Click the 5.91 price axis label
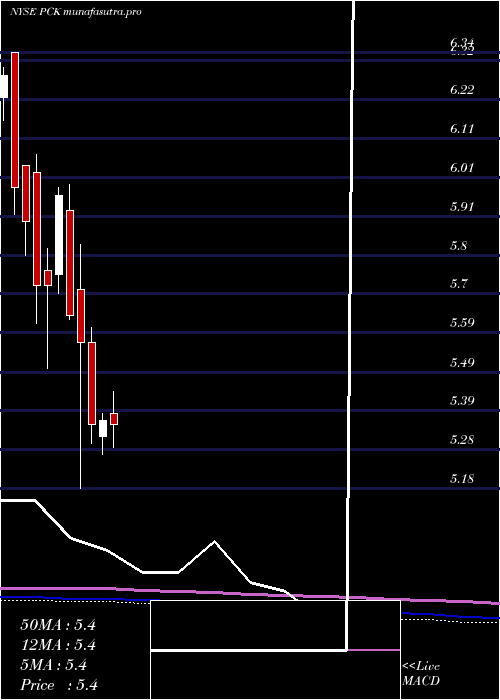The image size is (500, 700). tap(462, 207)
